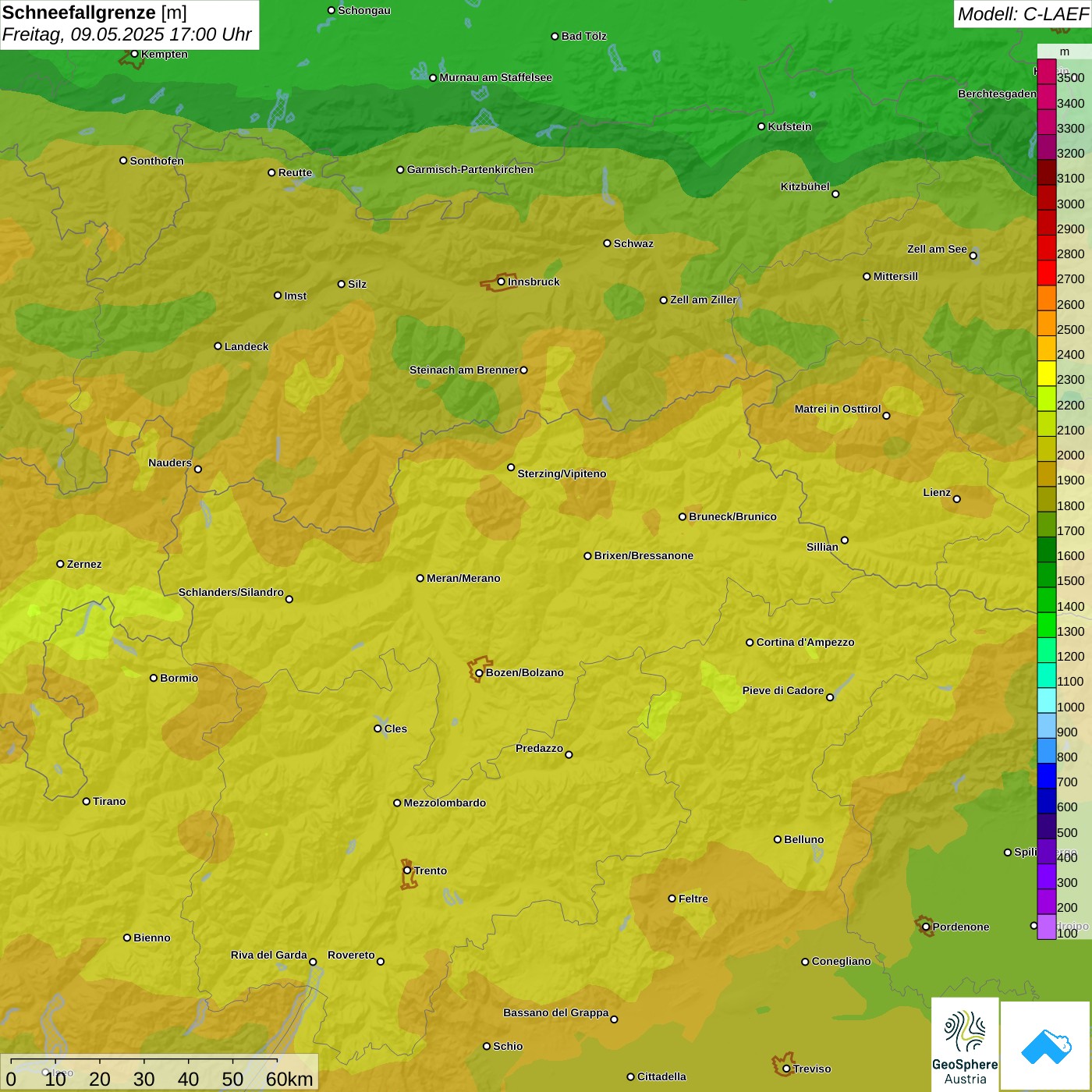Select the Bozen/Bolzano city marker dot

(x=480, y=673)
